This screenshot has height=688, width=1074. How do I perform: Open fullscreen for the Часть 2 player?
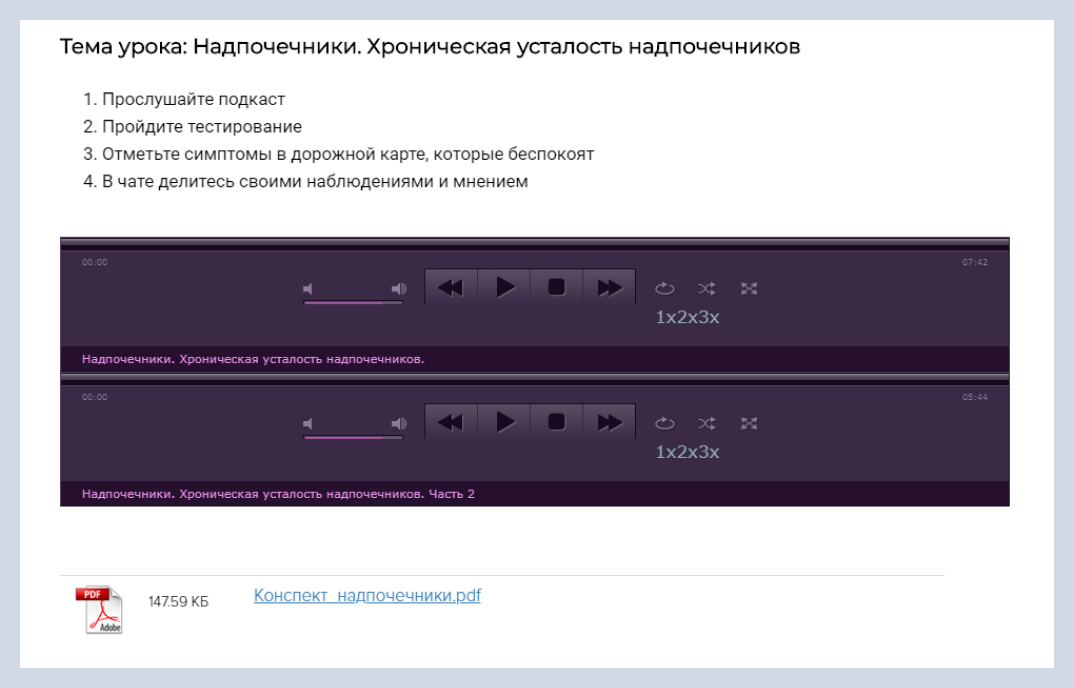click(x=749, y=423)
